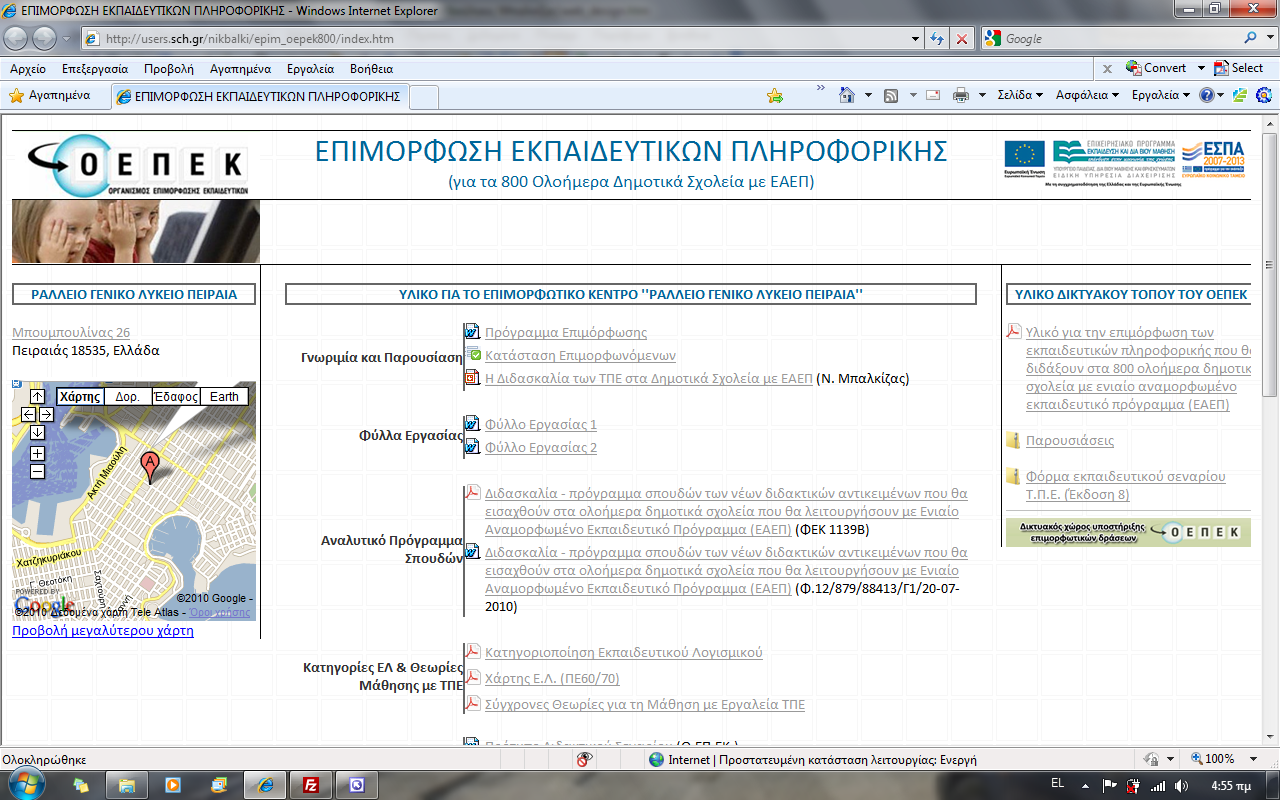This screenshot has width=1280, height=800.
Task: Click the Read Mail envelope icon
Action: [932, 96]
